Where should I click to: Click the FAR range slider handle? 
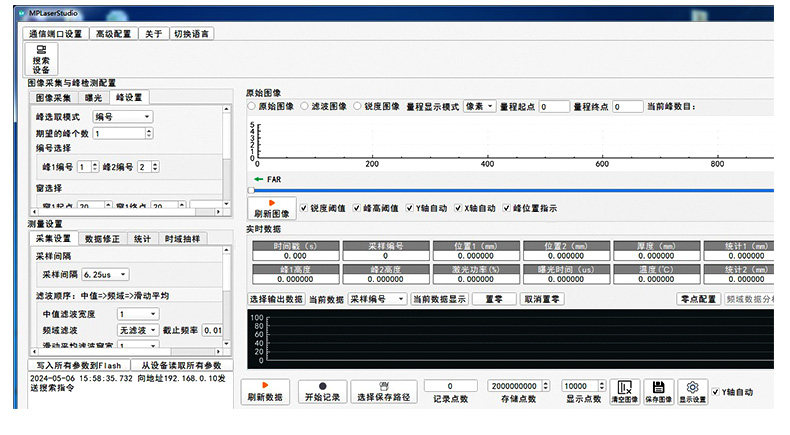tap(251, 190)
